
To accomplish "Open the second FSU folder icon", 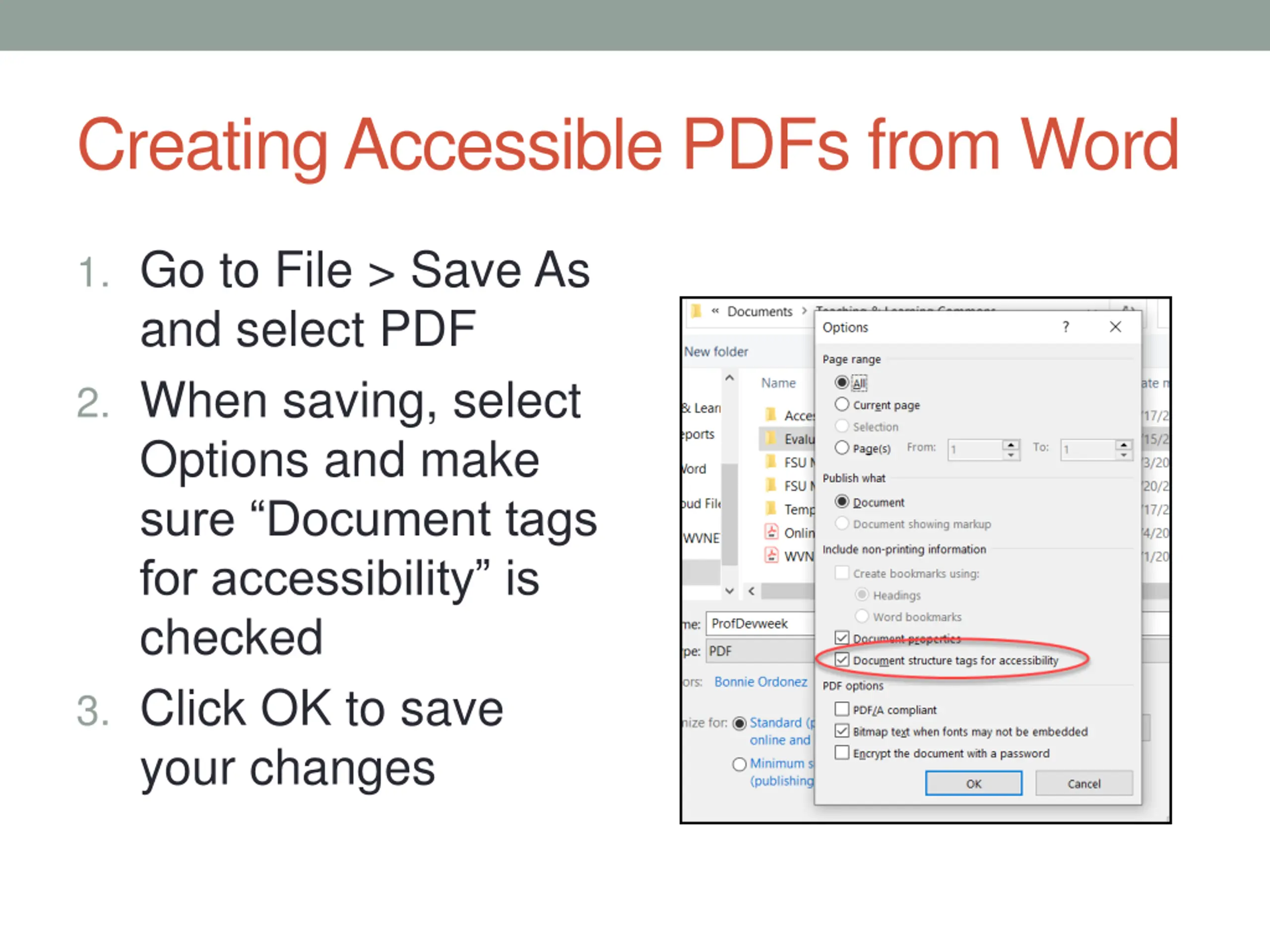I will tap(771, 485).
